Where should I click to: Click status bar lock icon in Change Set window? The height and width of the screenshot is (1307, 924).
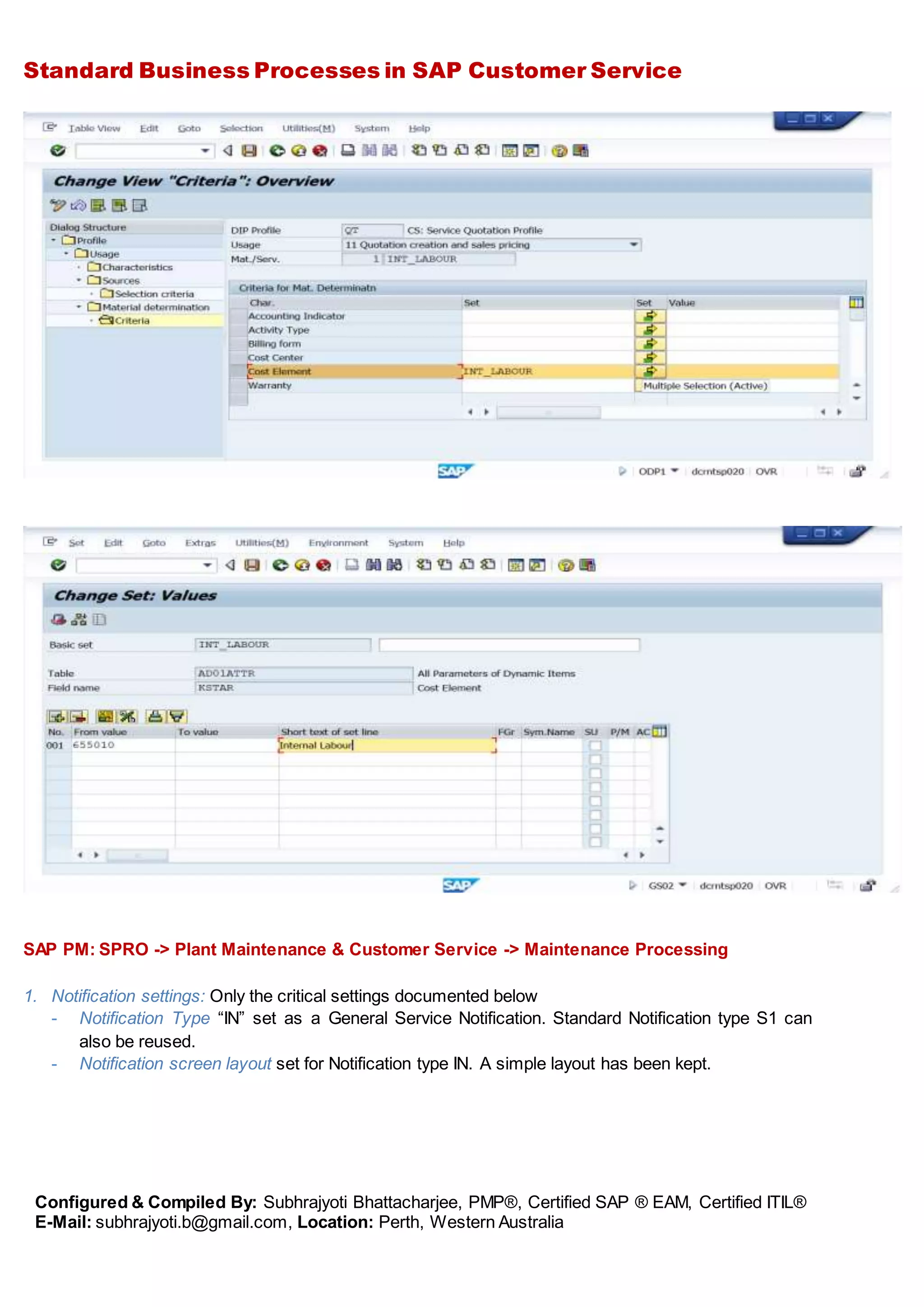867,886
